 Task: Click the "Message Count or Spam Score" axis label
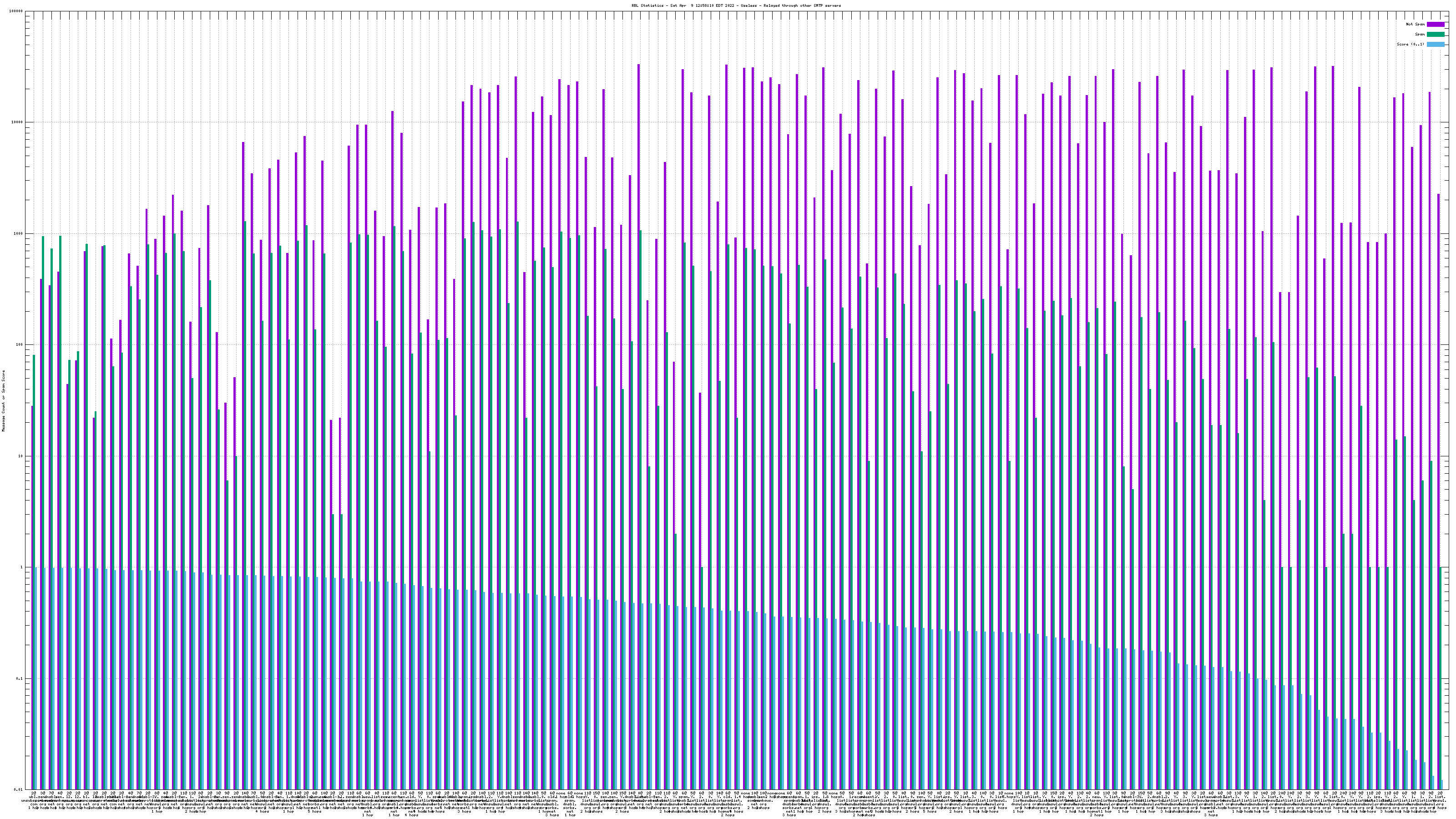[3, 401]
